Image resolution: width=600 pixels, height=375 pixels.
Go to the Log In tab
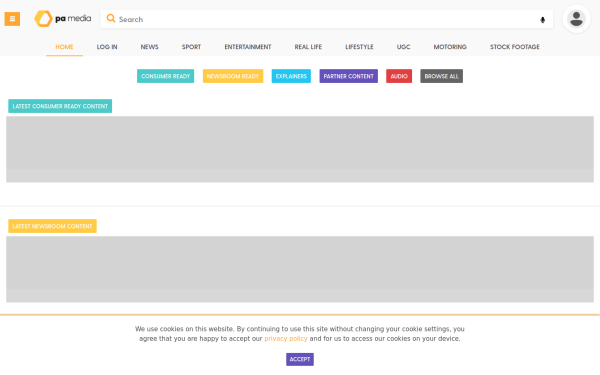point(107,47)
